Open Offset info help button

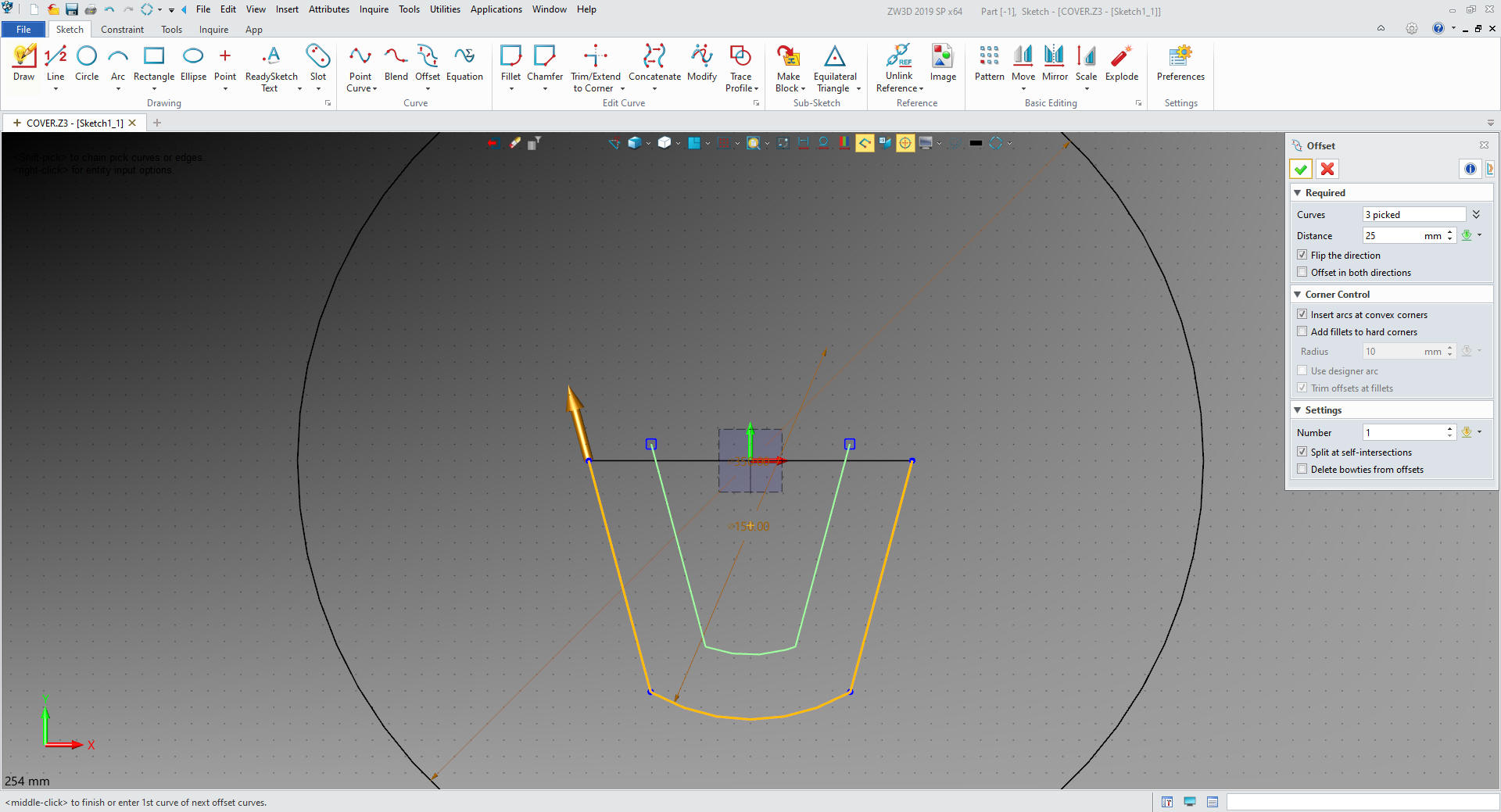coord(1471,169)
